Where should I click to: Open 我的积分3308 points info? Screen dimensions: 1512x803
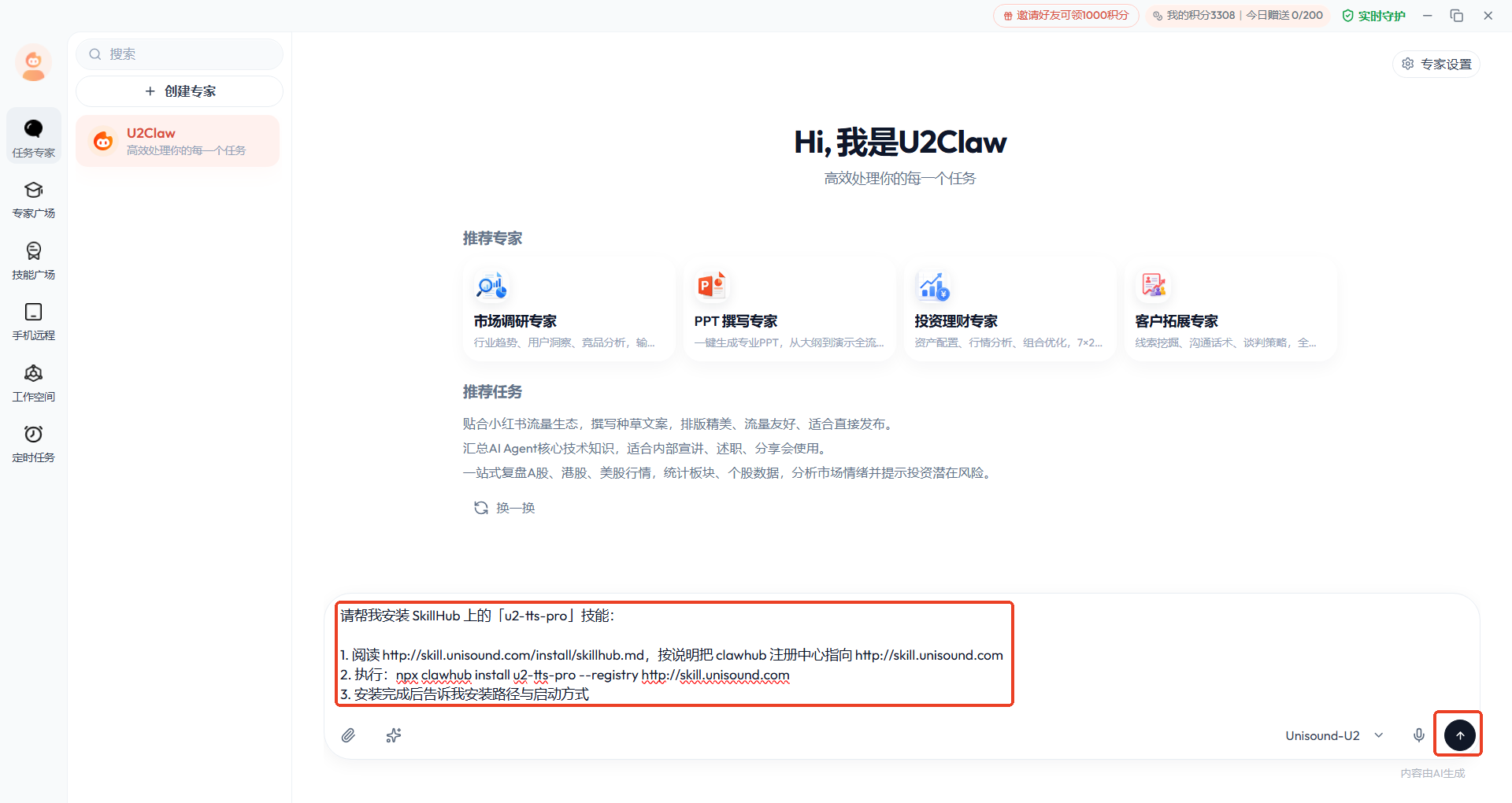tap(1237, 15)
